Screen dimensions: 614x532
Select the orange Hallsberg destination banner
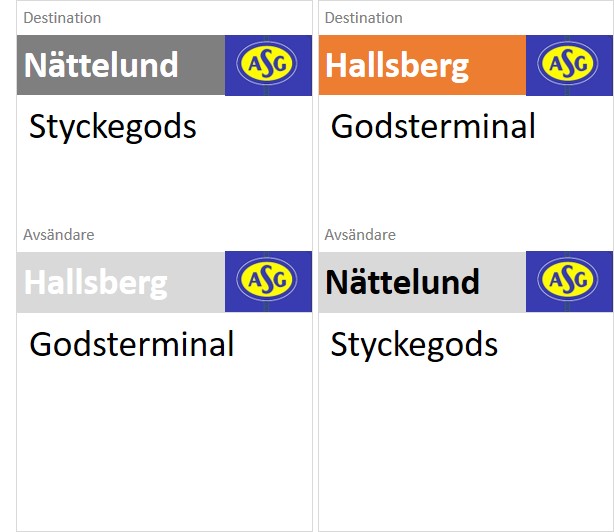422,65
